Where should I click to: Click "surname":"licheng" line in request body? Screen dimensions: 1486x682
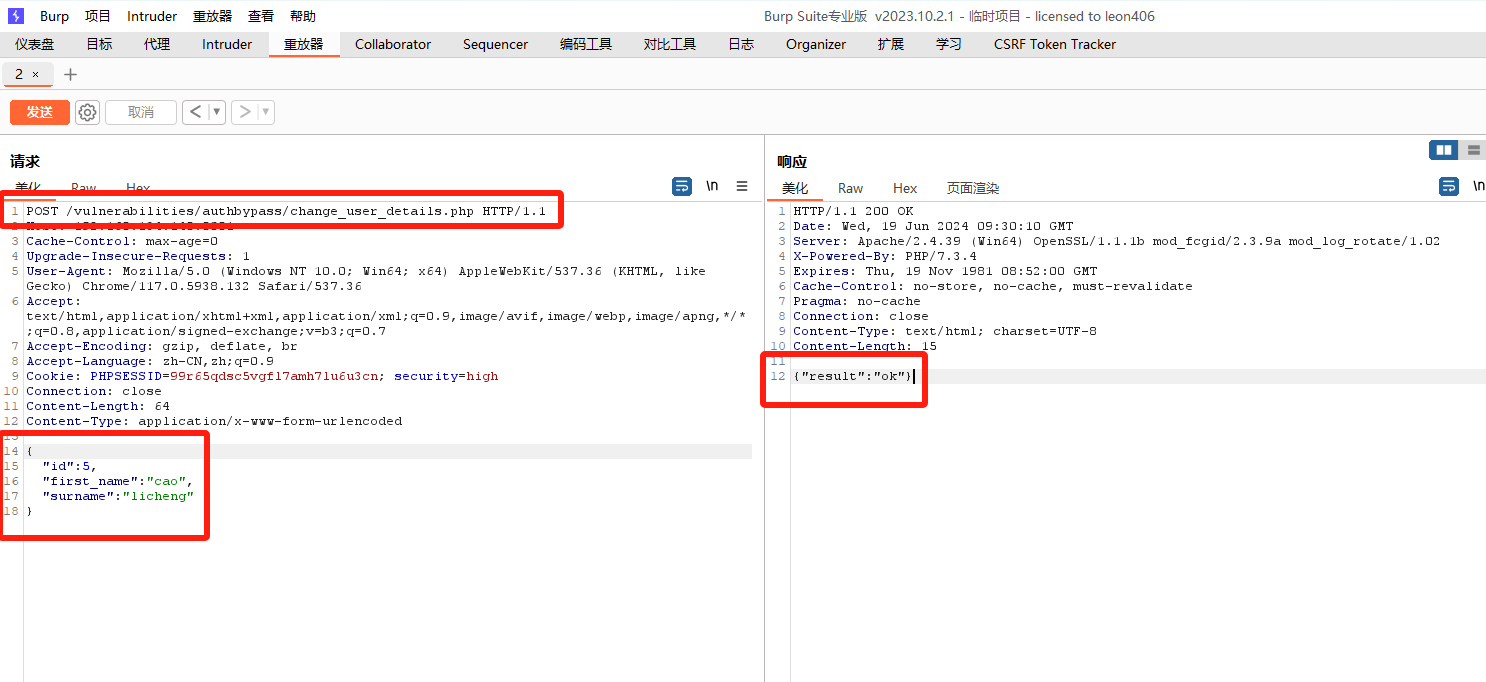click(118, 496)
